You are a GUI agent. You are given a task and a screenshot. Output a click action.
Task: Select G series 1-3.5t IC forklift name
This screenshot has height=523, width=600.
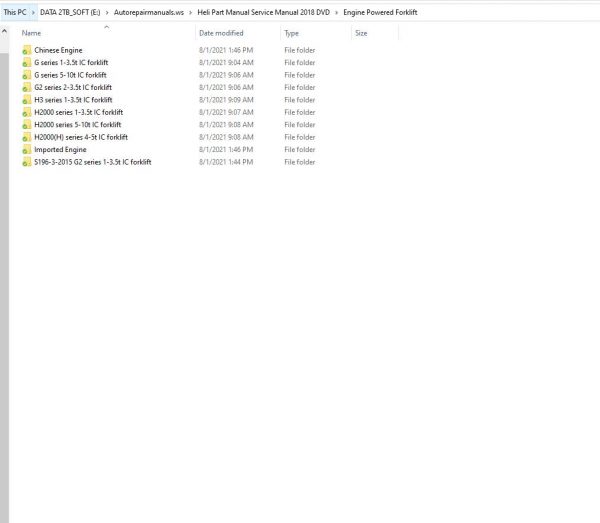pyautogui.click(x=71, y=63)
